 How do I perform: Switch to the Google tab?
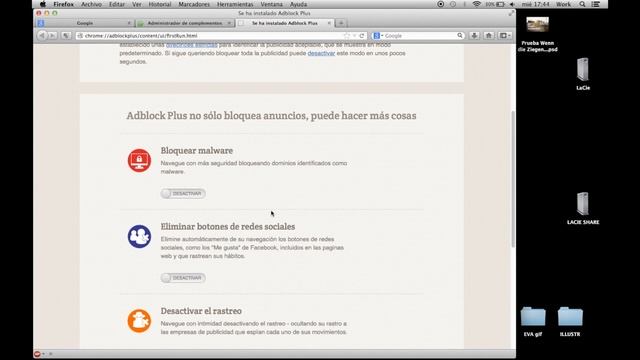(x=85, y=23)
